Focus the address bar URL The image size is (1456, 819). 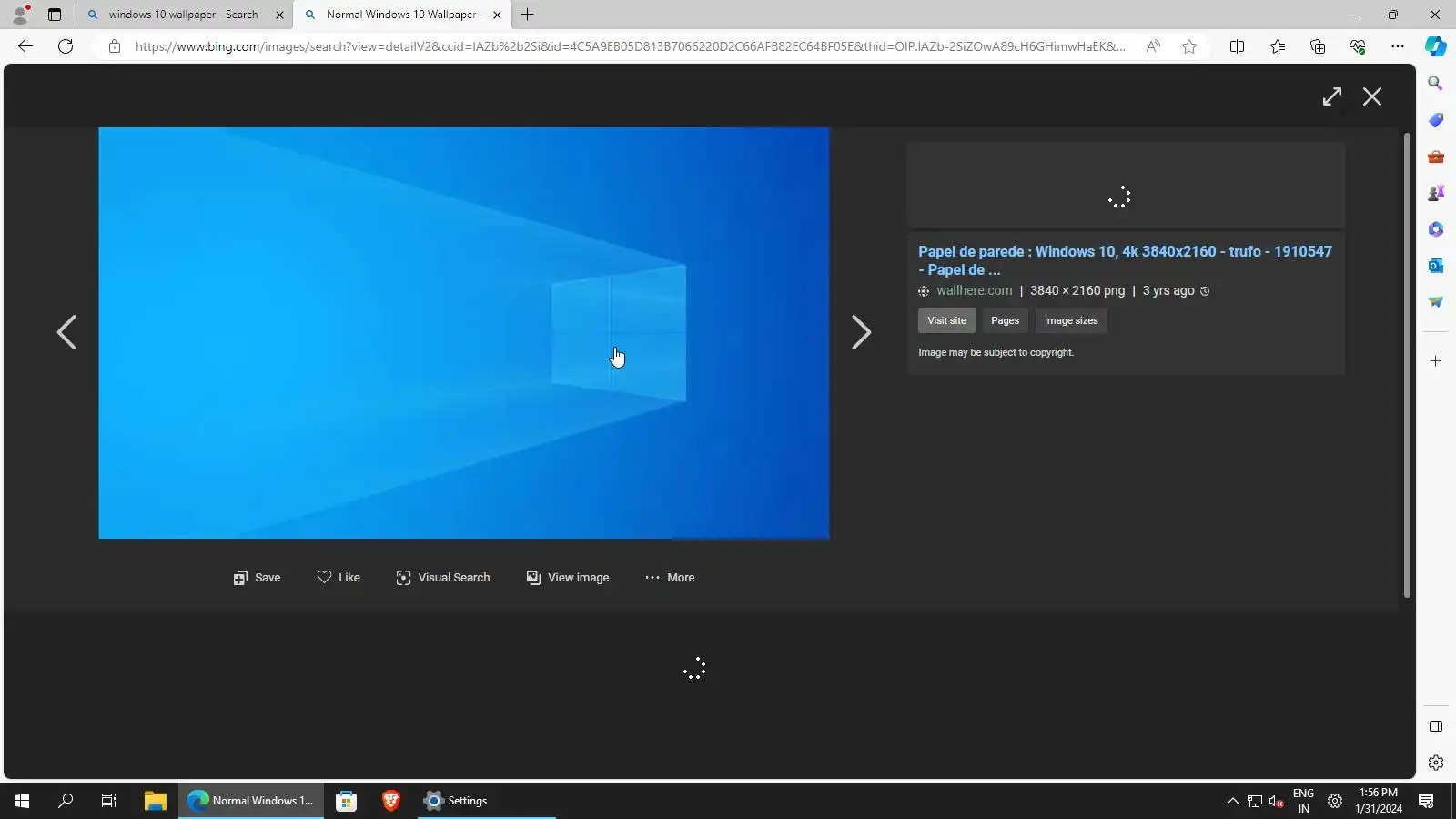(x=630, y=46)
